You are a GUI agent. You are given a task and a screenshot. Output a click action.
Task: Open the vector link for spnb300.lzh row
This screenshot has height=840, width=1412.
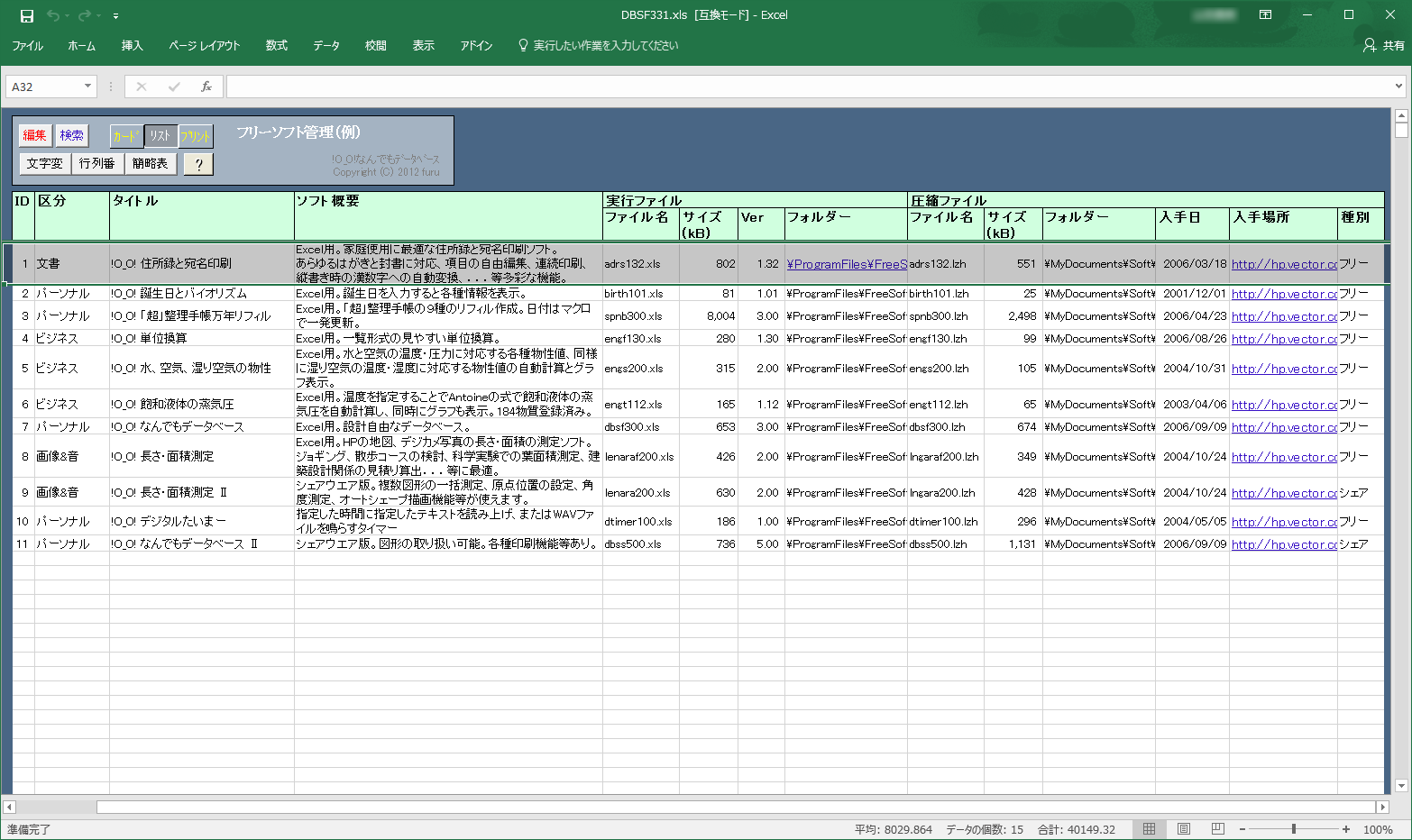[1284, 316]
